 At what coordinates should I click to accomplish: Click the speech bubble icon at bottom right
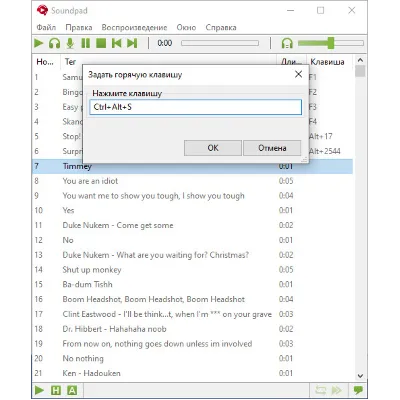(x=358, y=390)
